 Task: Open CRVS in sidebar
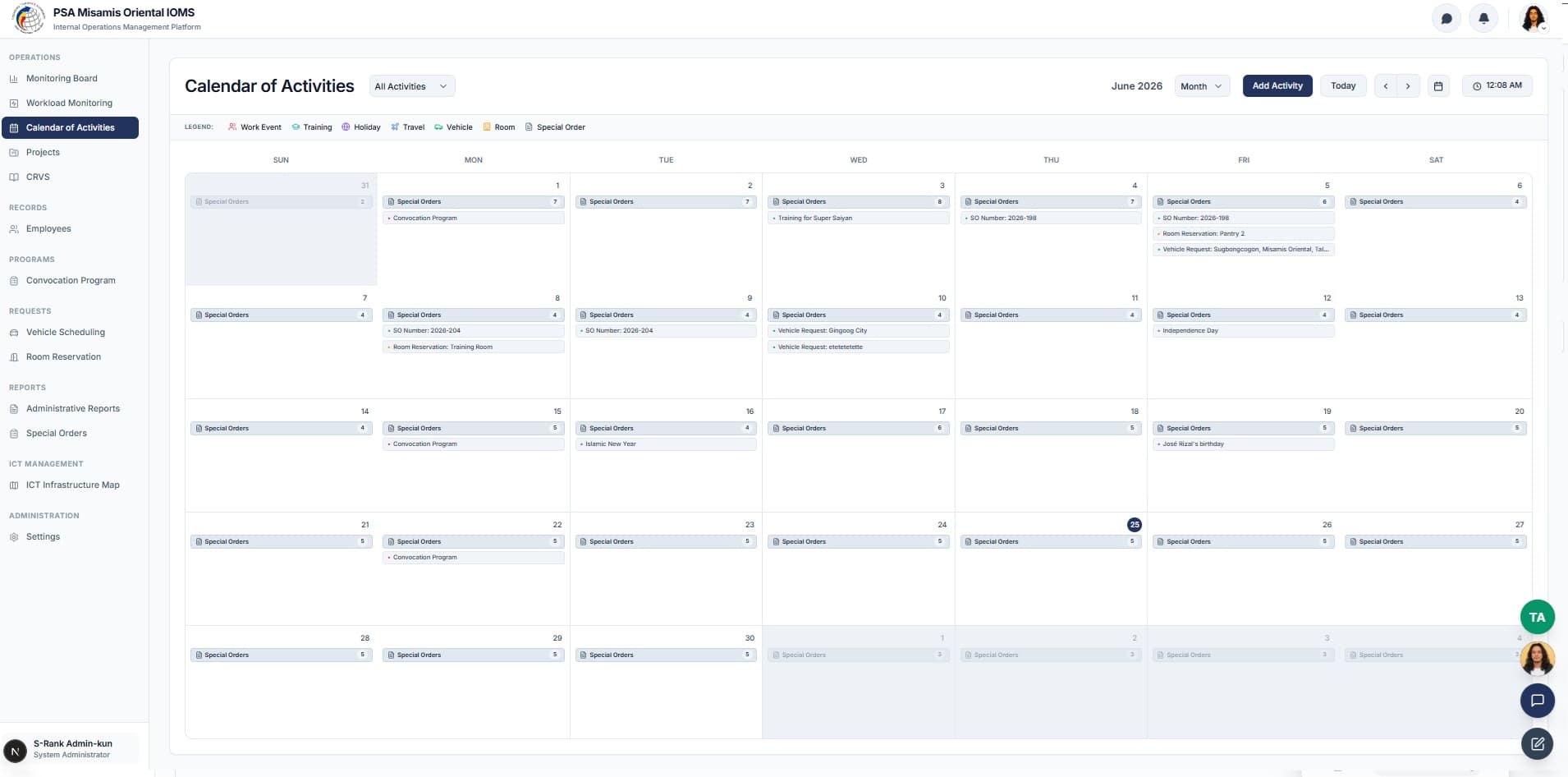pos(70,177)
